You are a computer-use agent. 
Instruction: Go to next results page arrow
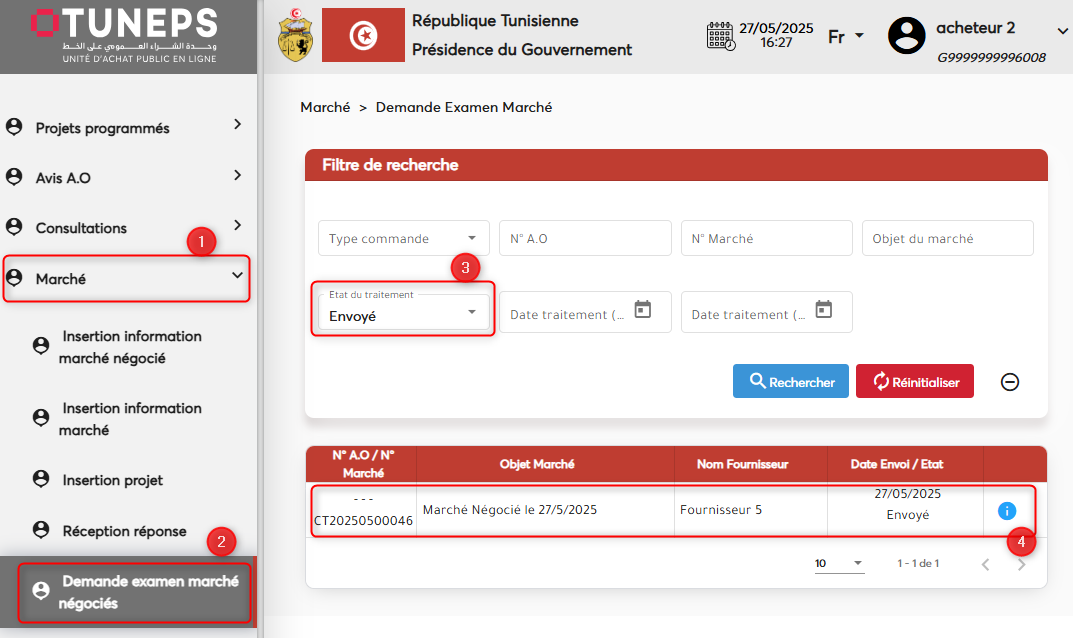(x=1021, y=564)
